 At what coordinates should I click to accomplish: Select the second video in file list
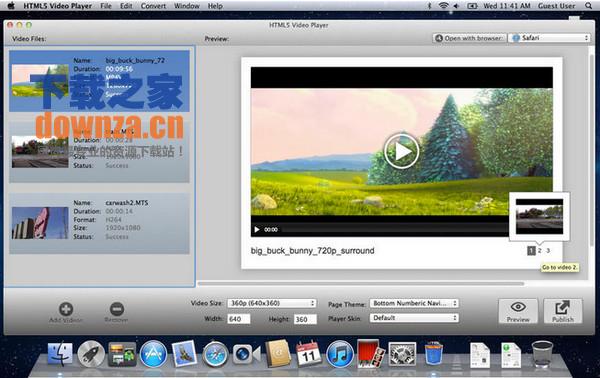99,152
